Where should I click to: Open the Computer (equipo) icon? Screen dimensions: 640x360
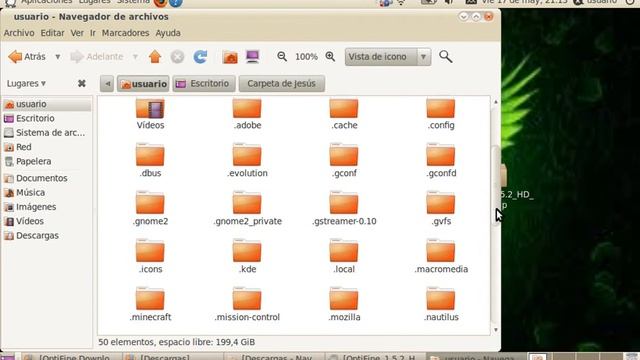pyautogui.click(x=253, y=57)
